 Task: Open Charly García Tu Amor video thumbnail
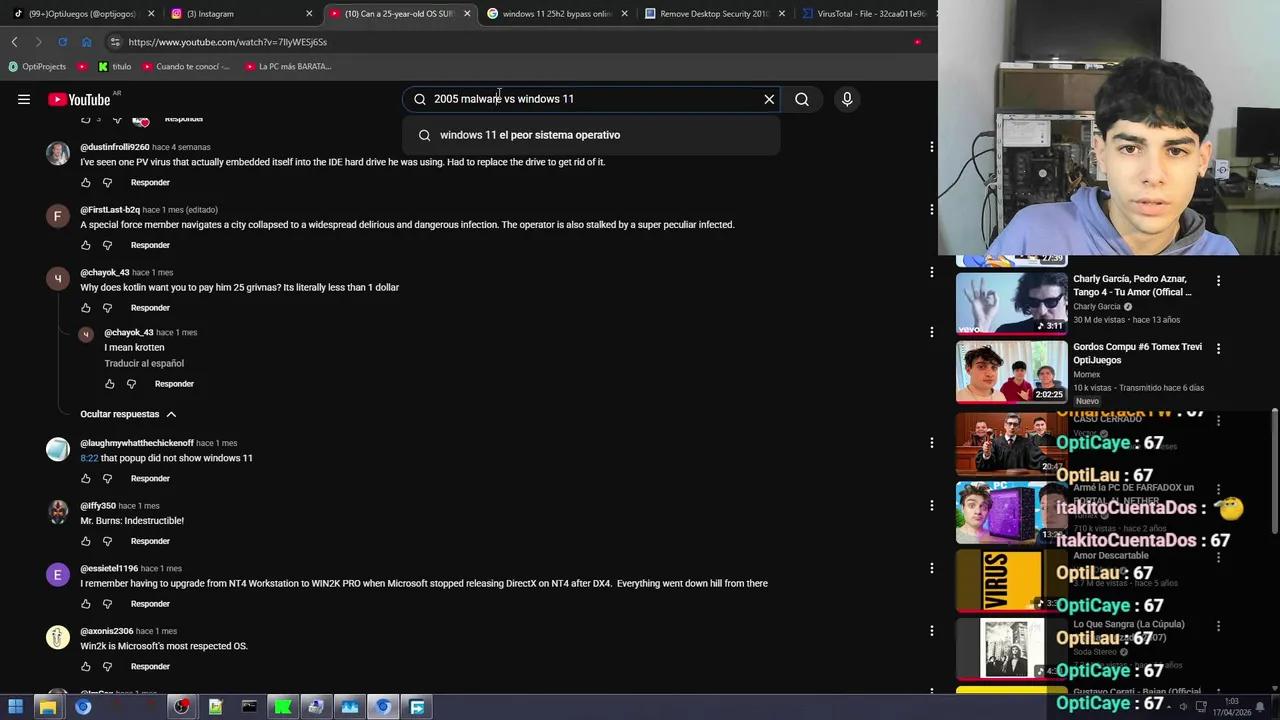tap(1012, 303)
